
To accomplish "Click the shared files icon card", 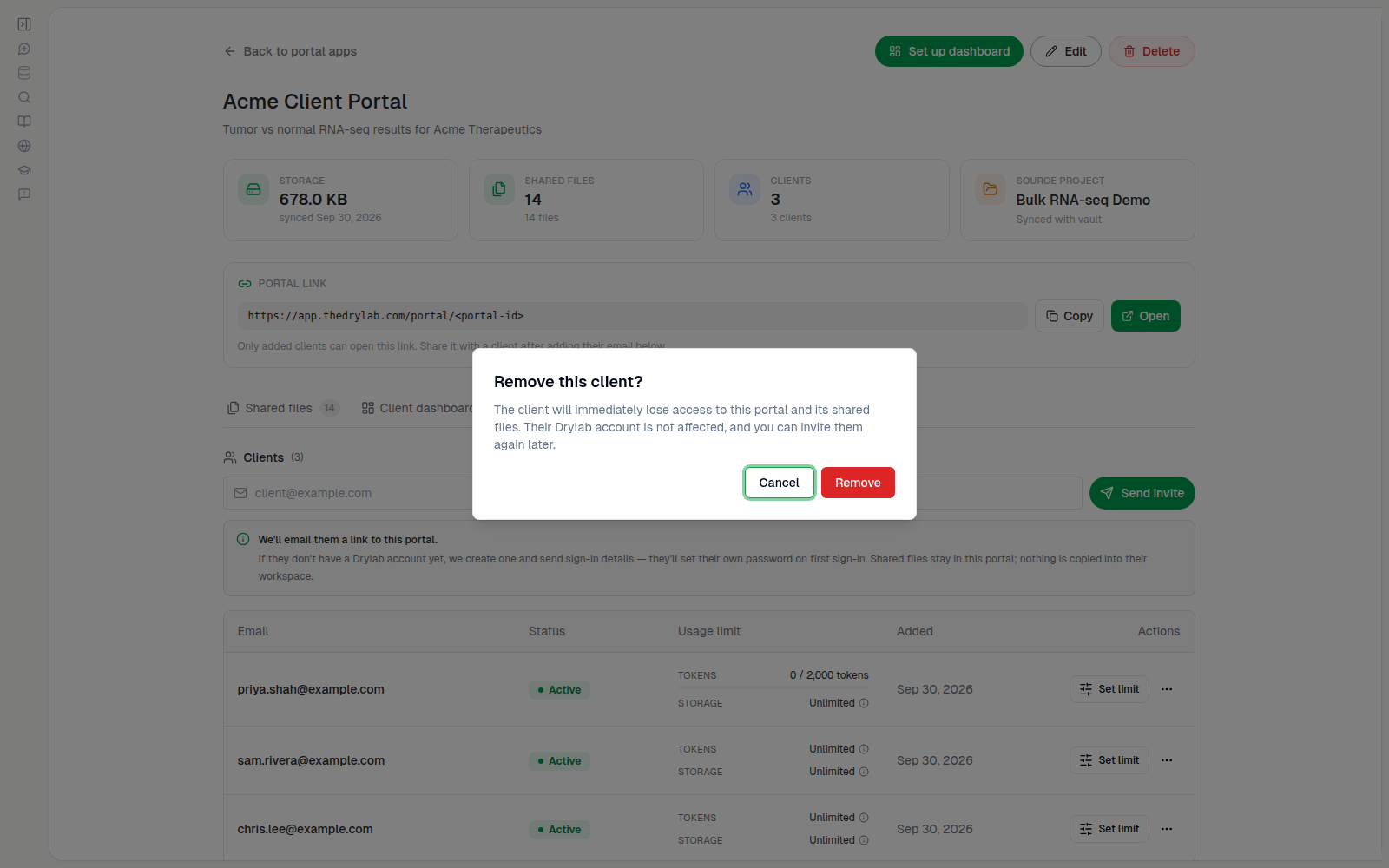I will [x=499, y=189].
